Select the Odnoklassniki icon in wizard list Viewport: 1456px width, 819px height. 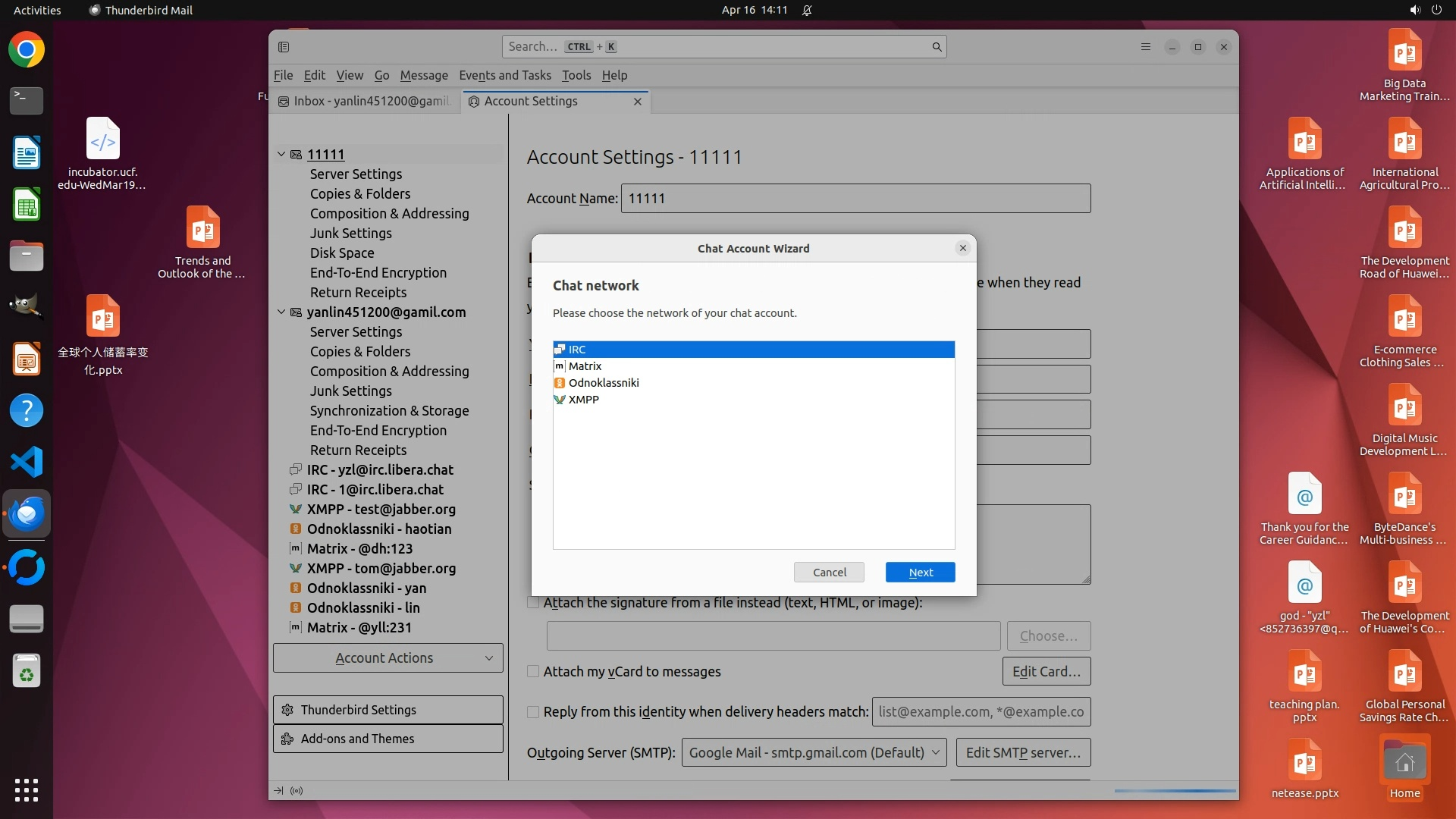pyautogui.click(x=560, y=383)
